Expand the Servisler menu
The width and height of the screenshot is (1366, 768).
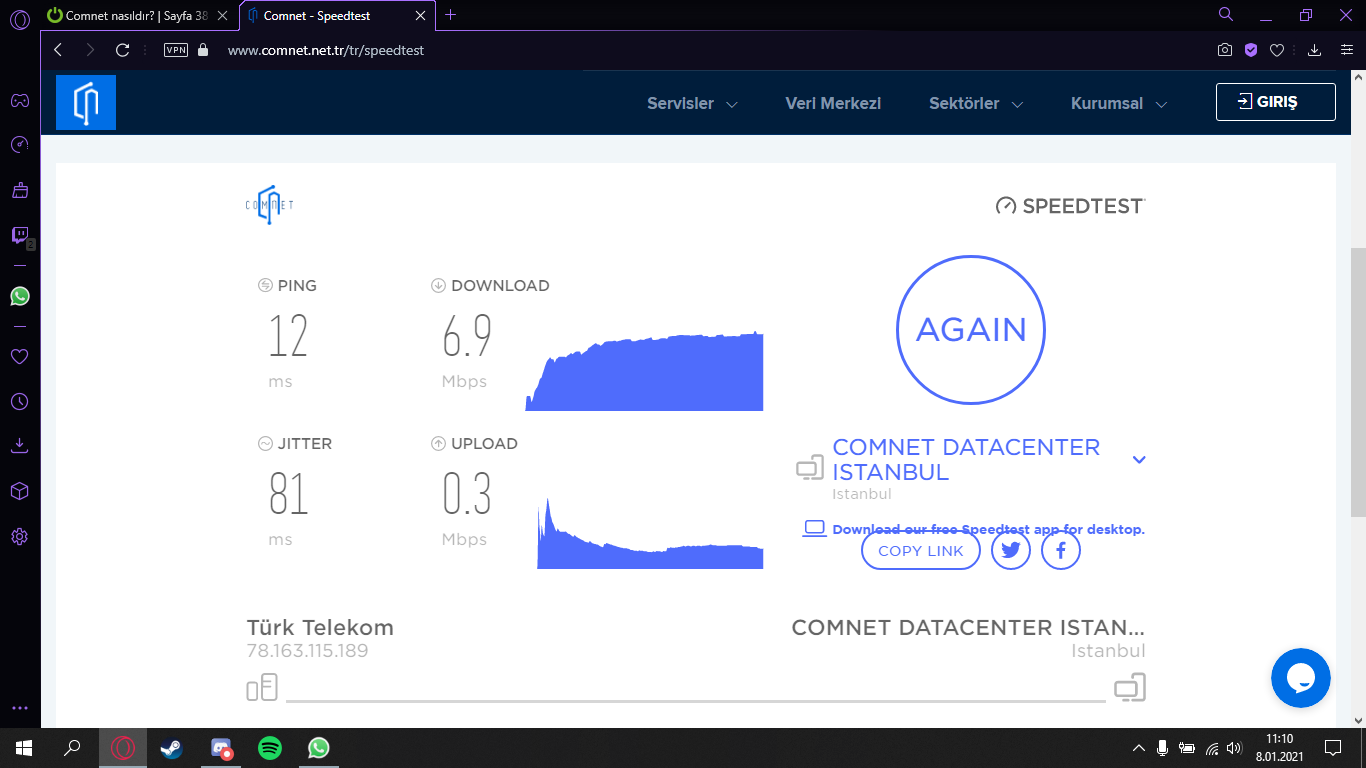click(x=692, y=103)
